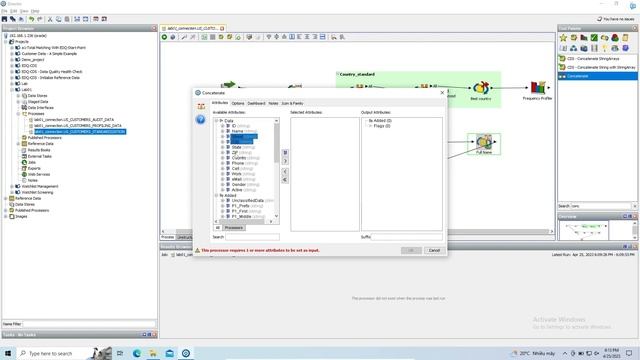Click the processor icon above help in dialog
Screen dimensions: 640x360
(x=201, y=106)
